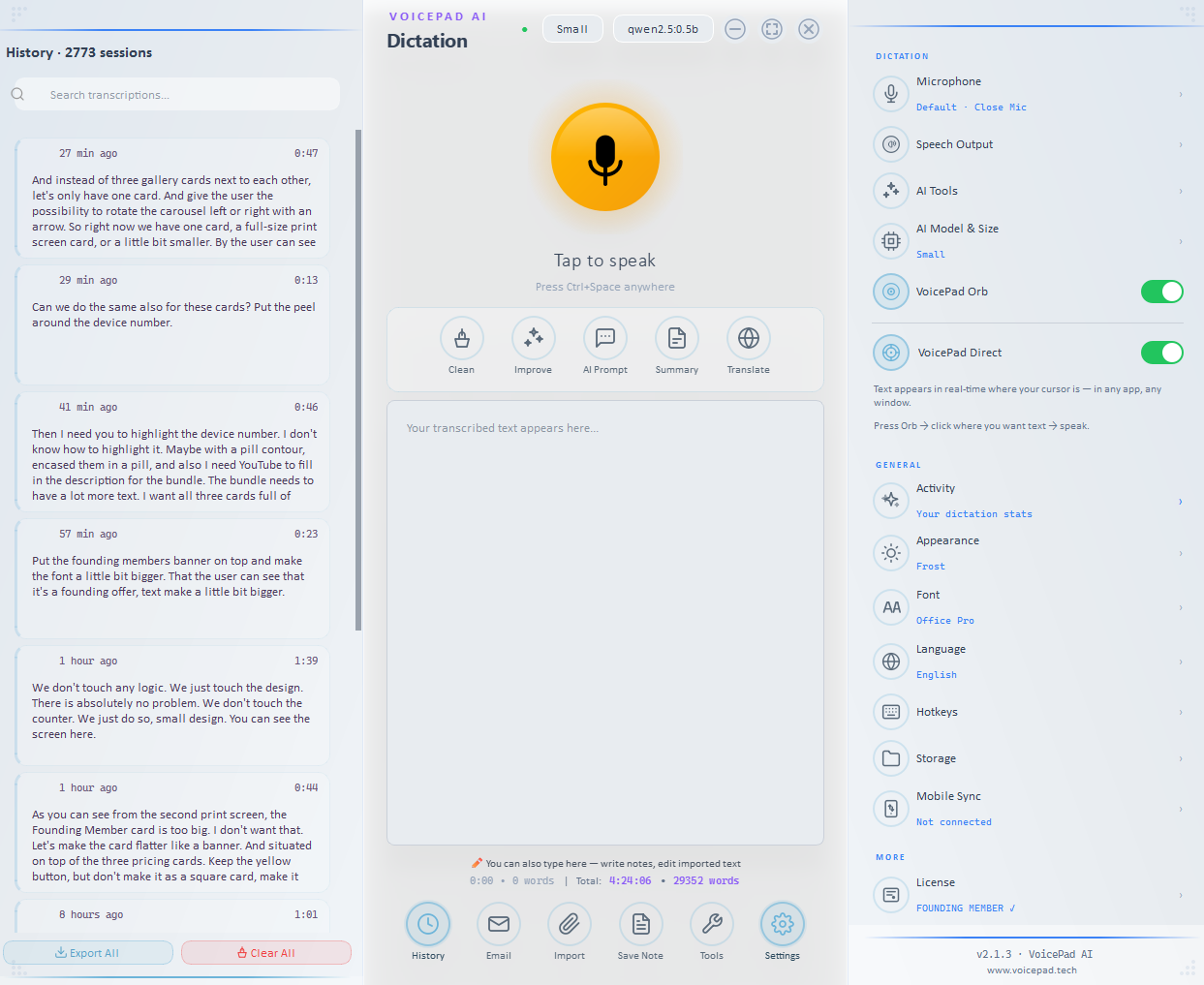Screen dimensions: 1204x985
Task: Click the Not connected sync status
Action: [x=954, y=822]
